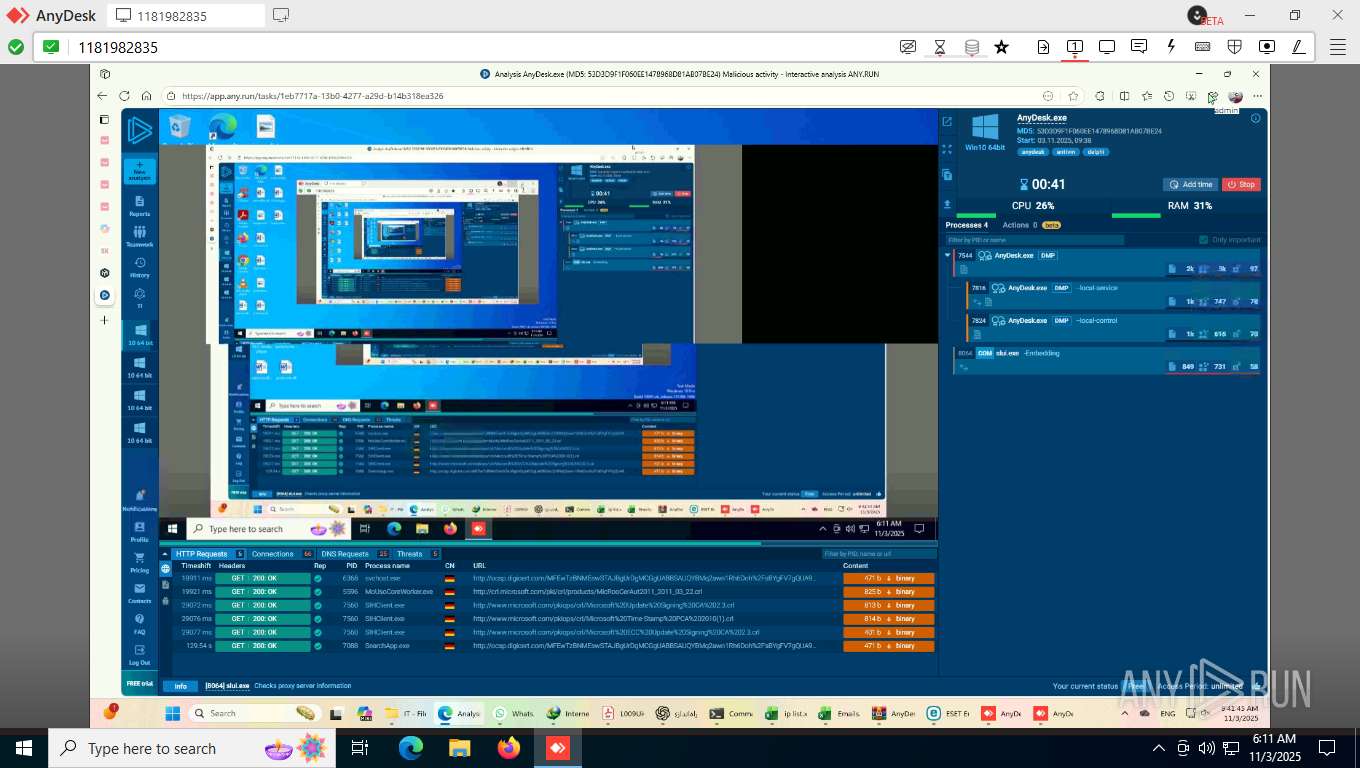
Task: Click the remote browser back arrow
Action: coord(102,96)
